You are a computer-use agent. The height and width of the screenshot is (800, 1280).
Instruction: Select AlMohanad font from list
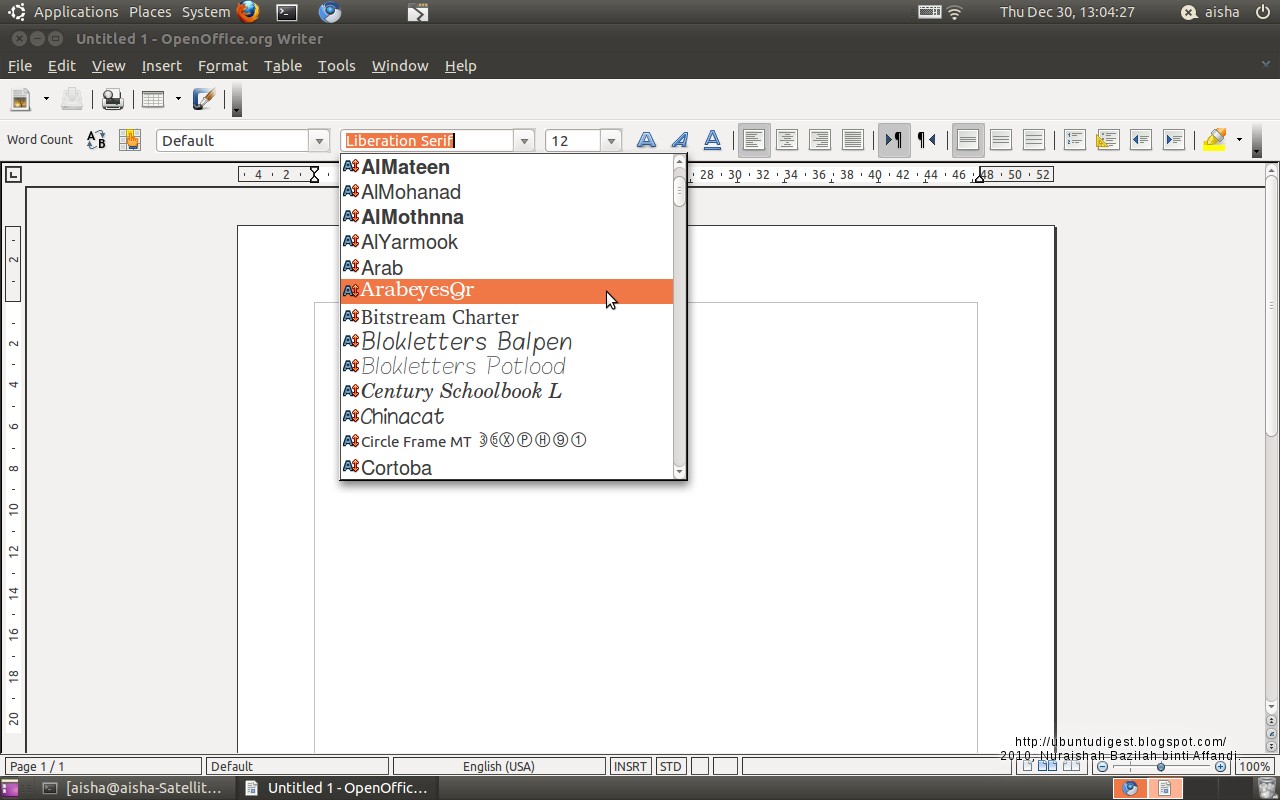pyautogui.click(x=507, y=192)
